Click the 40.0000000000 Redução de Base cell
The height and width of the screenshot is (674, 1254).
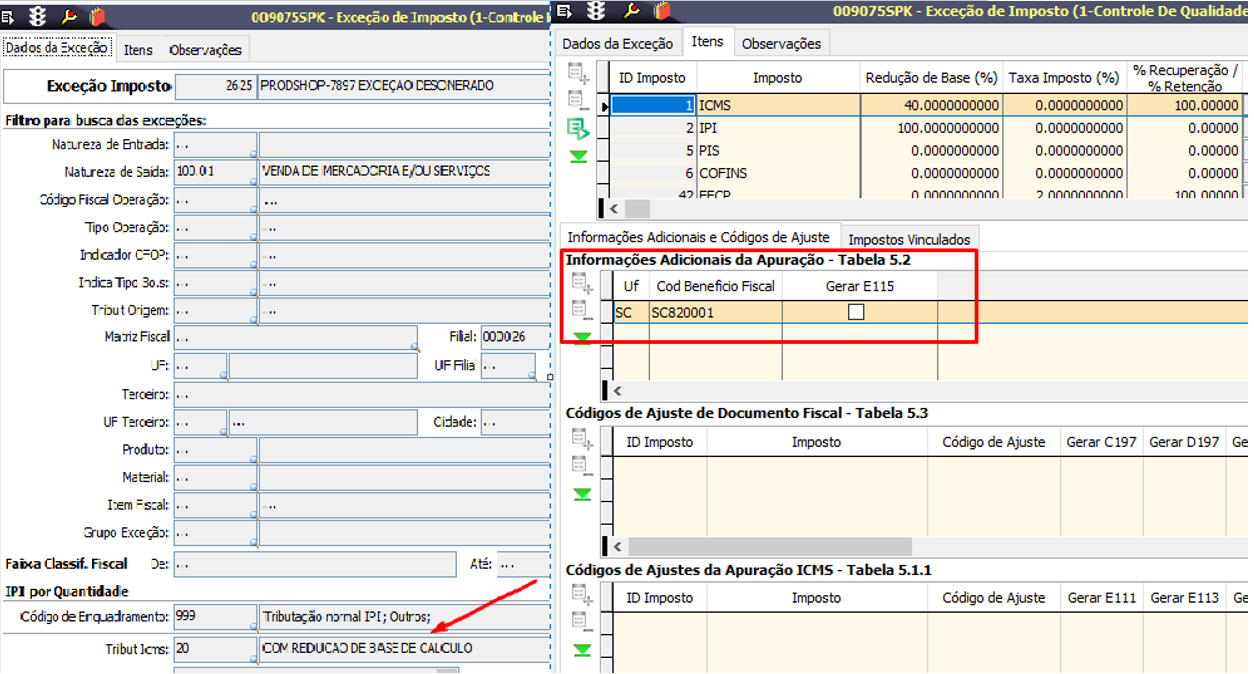tap(931, 105)
